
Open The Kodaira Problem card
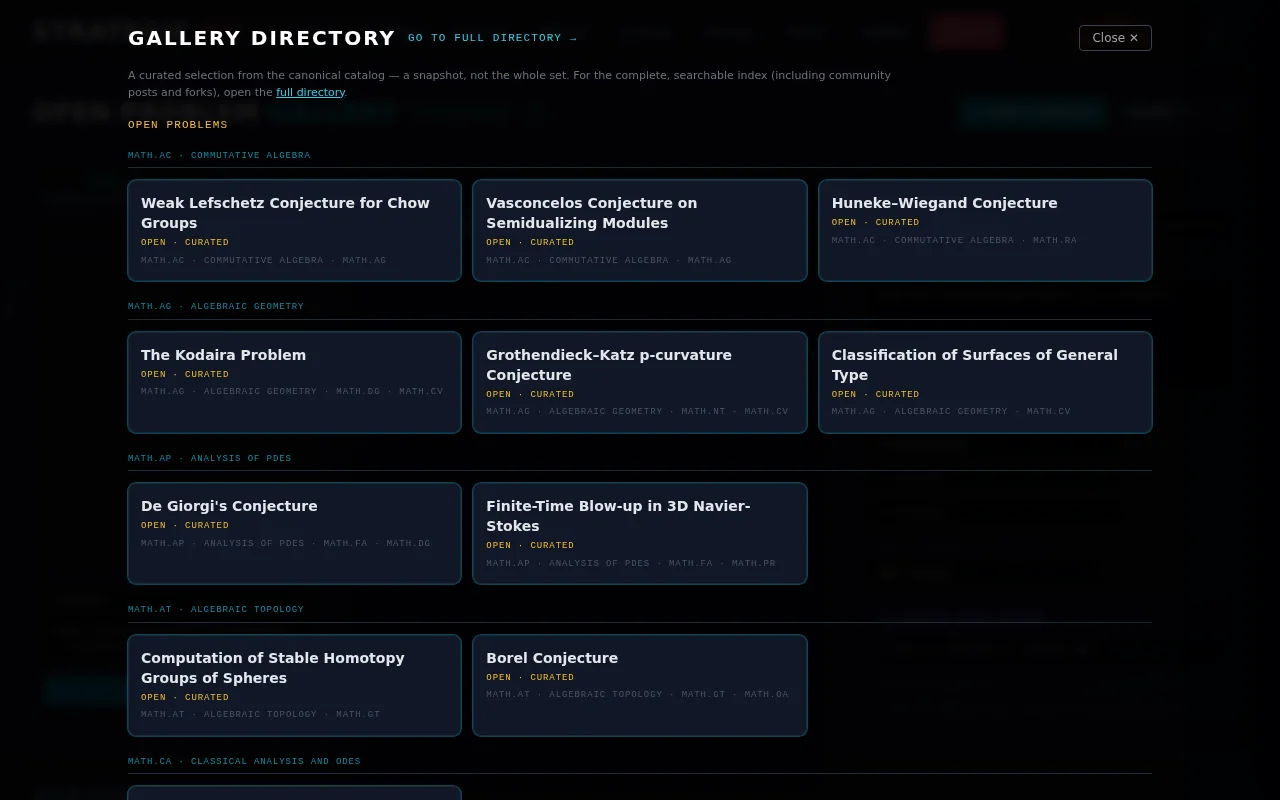click(294, 382)
